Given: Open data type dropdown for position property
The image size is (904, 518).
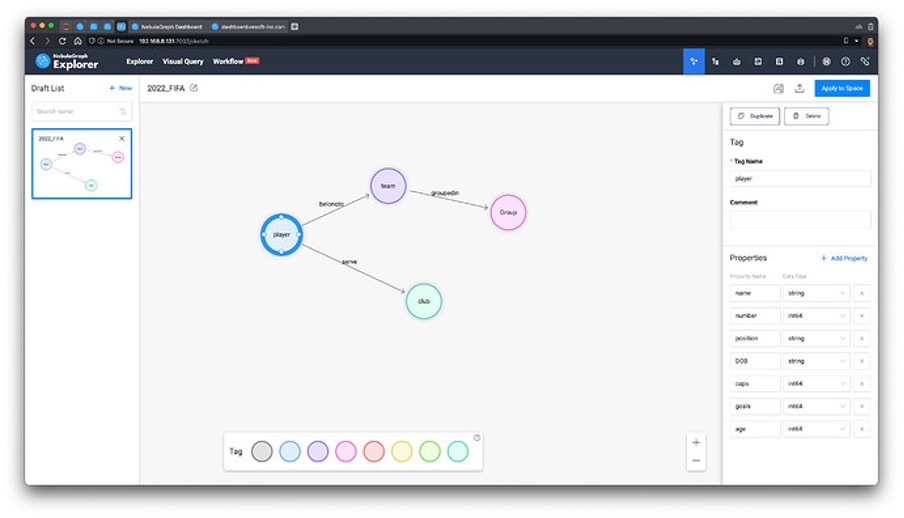Looking at the screenshot, I should tap(816, 338).
